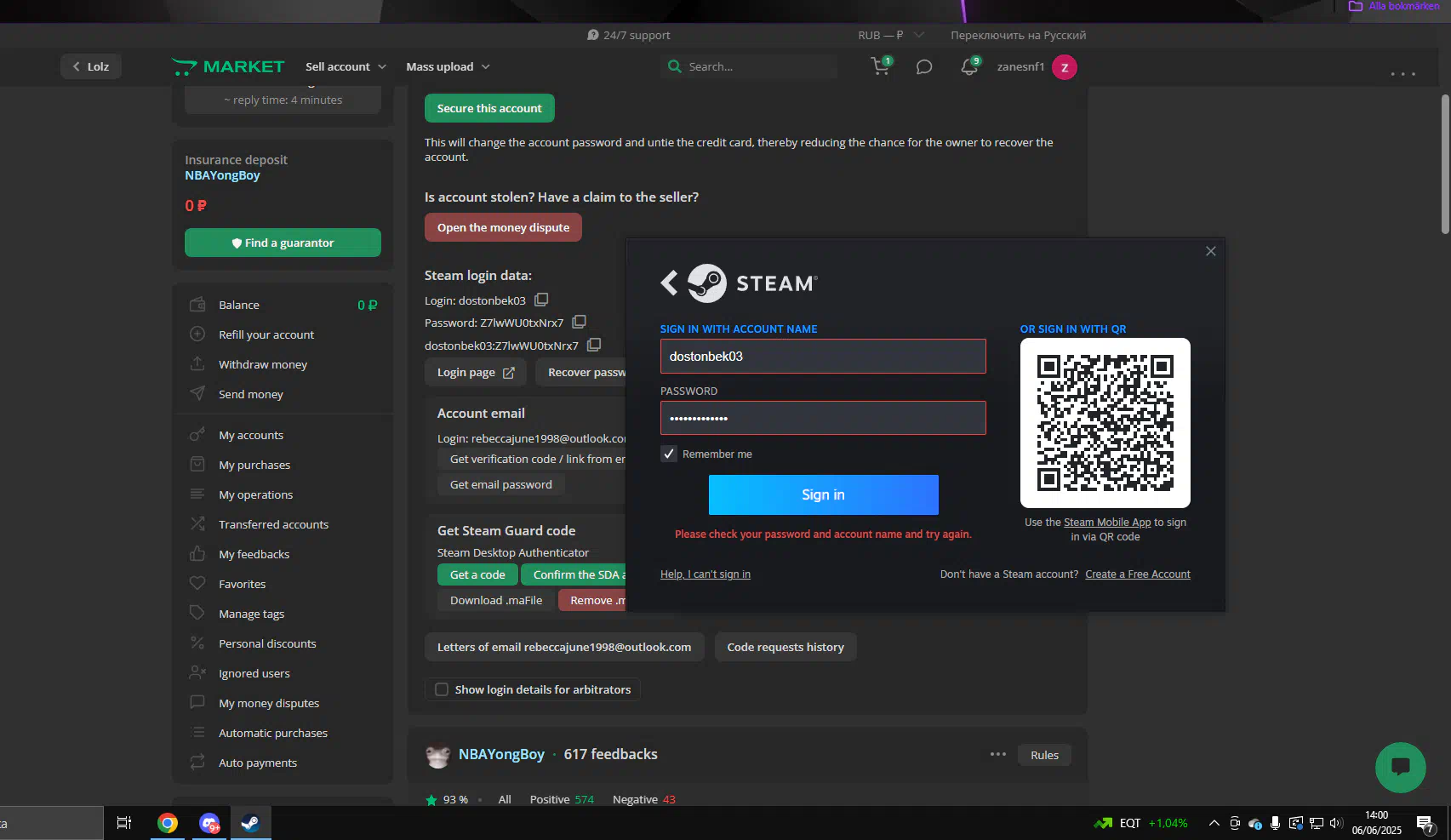Viewport: 1451px width, 840px height.
Task: Enable Show login details for arbitrators
Action: click(x=442, y=689)
